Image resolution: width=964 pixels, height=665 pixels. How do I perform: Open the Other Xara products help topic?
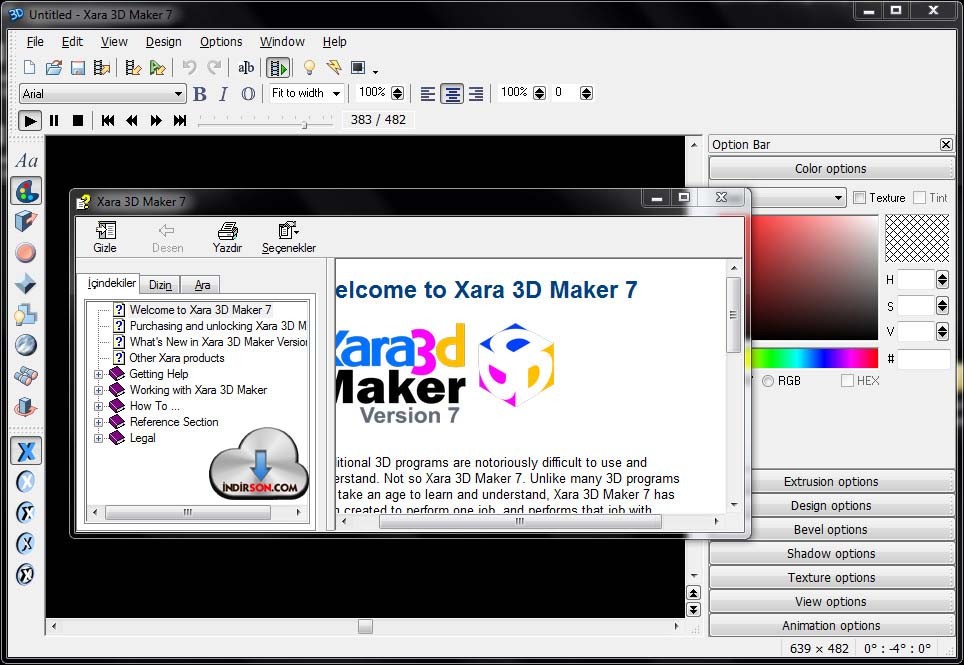[x=176, y=358]
